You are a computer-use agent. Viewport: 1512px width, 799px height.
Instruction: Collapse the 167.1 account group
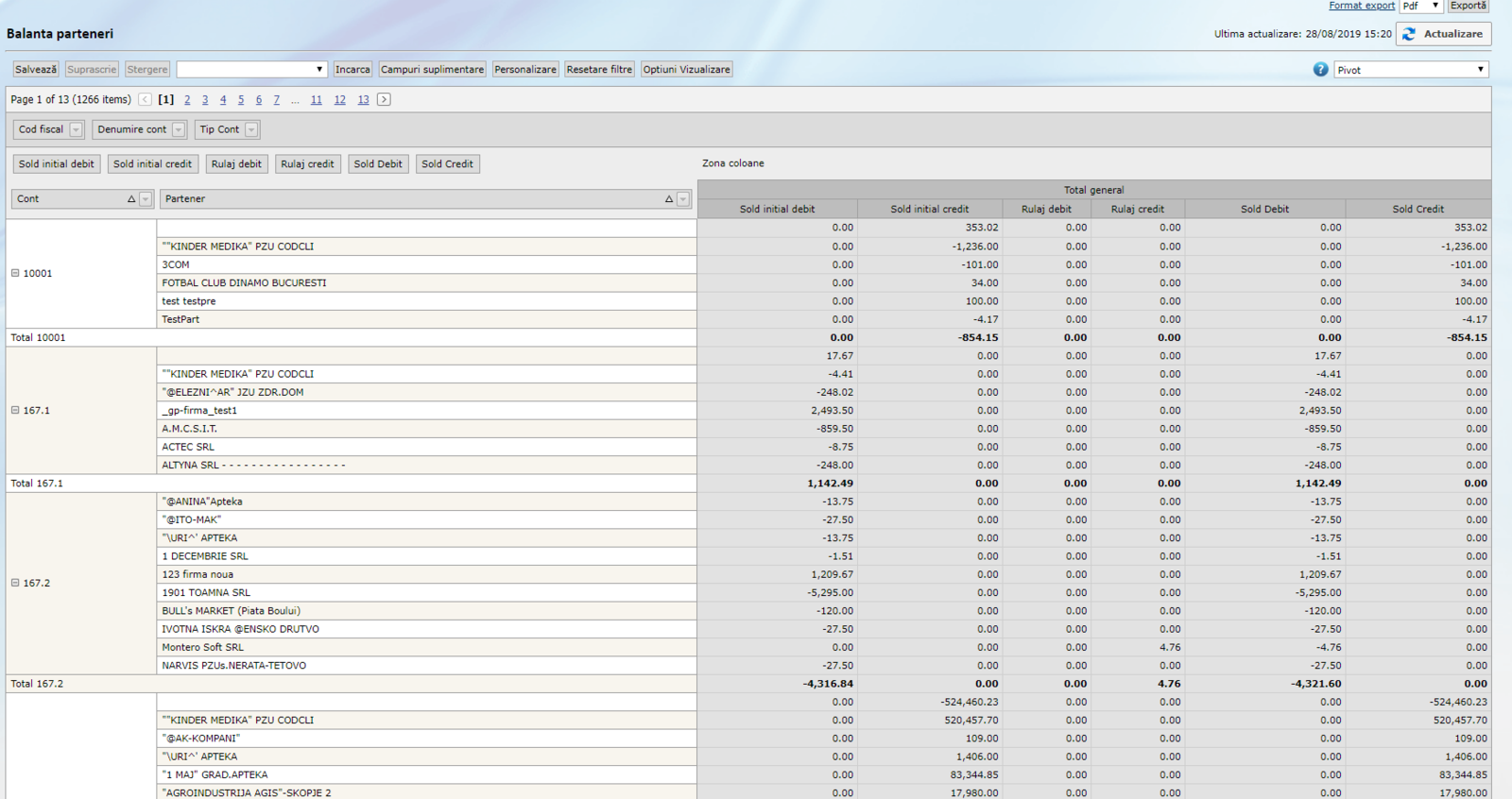(x=15, y=411)
